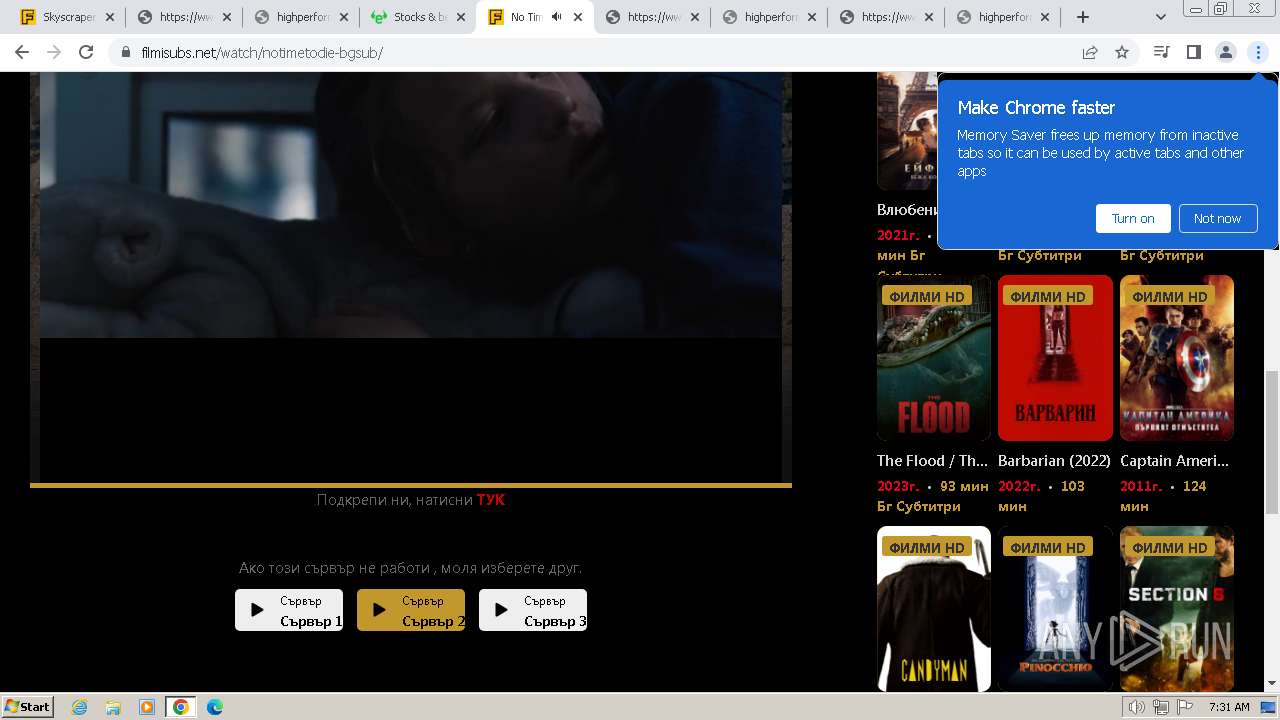The width and height of the screenshot is (1280, 720).
Task: Dismiss Memory Saver with Not now
Action: [1217, 218]
